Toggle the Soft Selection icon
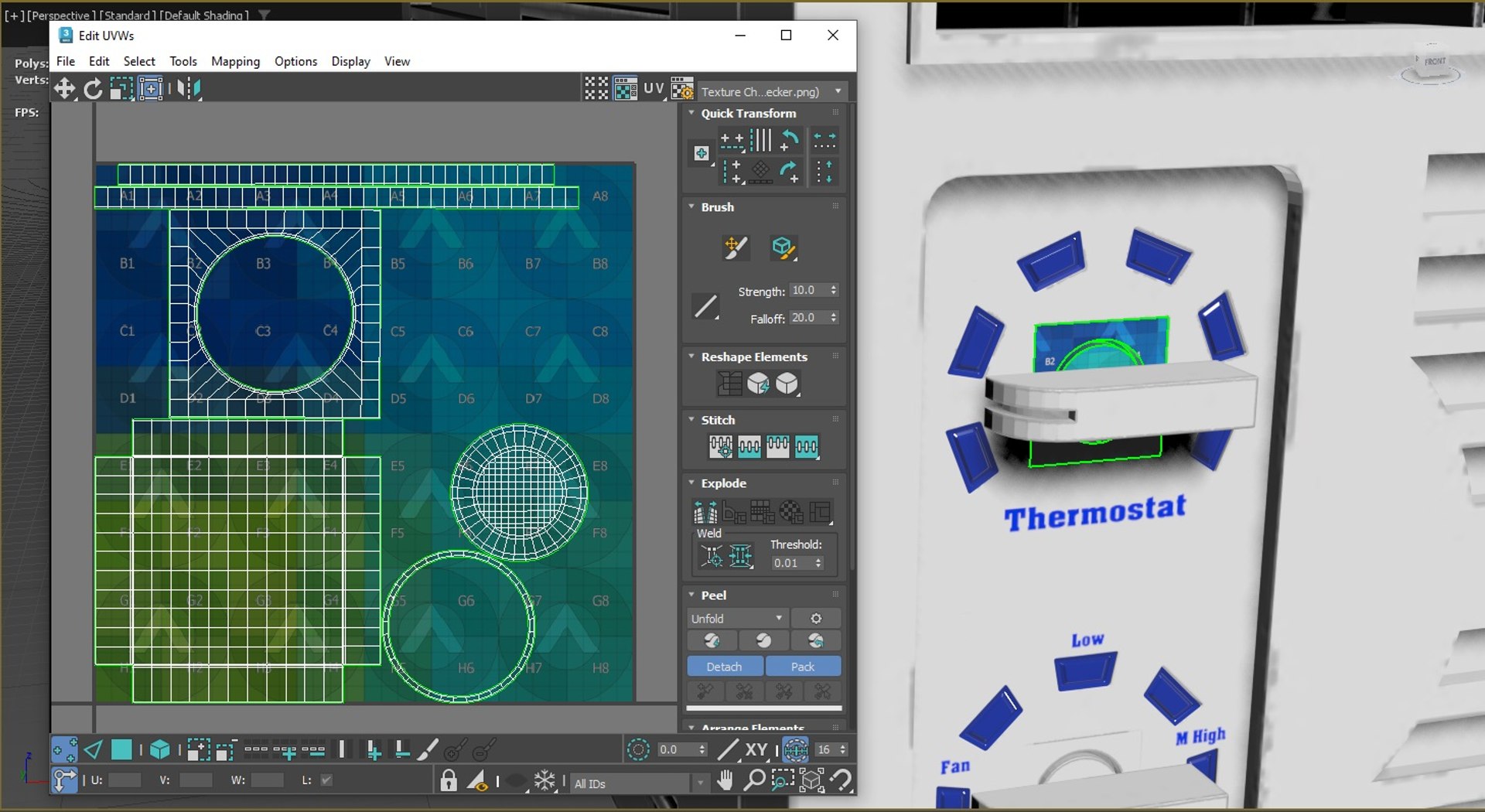The width and height of the screenshot is (1485, 812). pyautogui.click(x=638, y=749)
